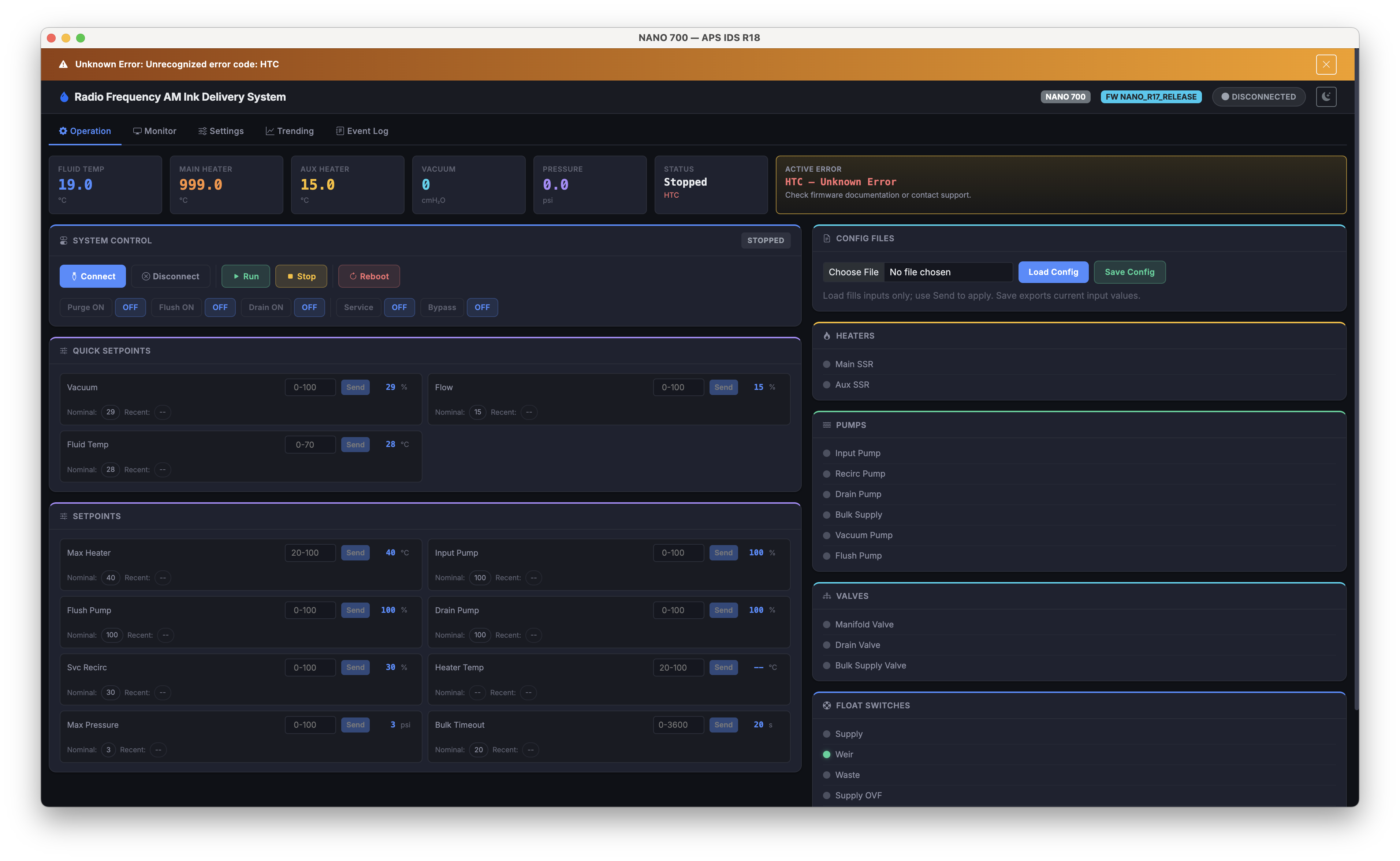Toggle dark mode with the moon icon
Viewport: 1400px width, 861px height.
(1326, 96)
